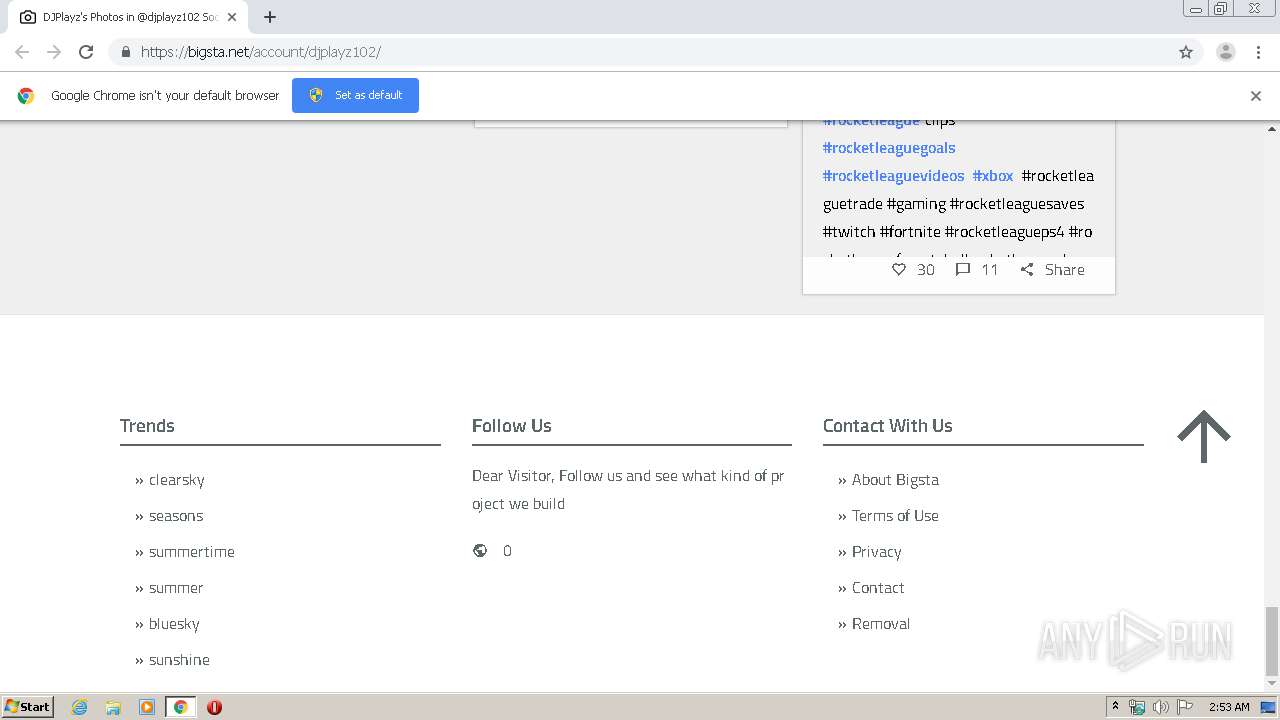Open the #xbox hashtag link
Screen dimensions: 1280x720
(x=993, y=175)
